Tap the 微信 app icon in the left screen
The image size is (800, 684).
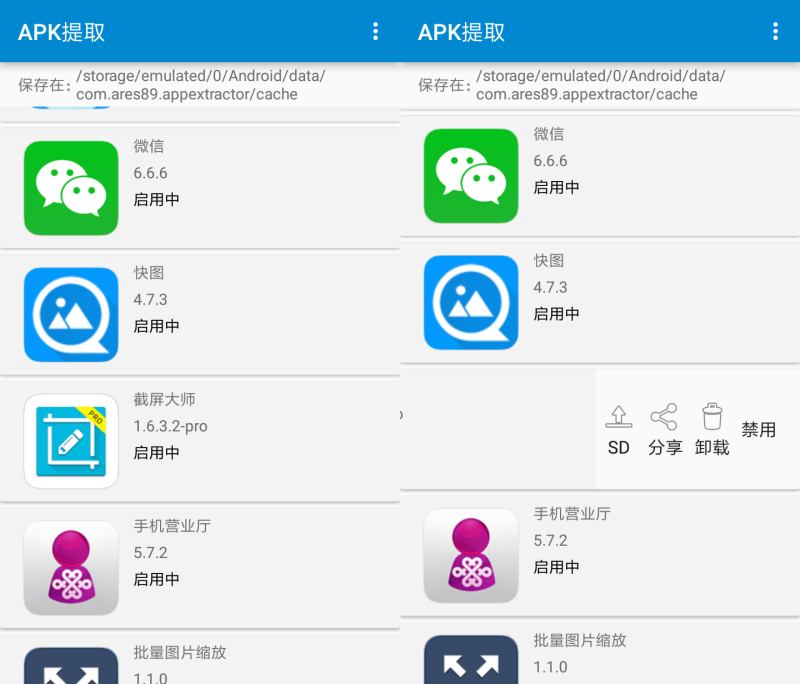point(71,188)
